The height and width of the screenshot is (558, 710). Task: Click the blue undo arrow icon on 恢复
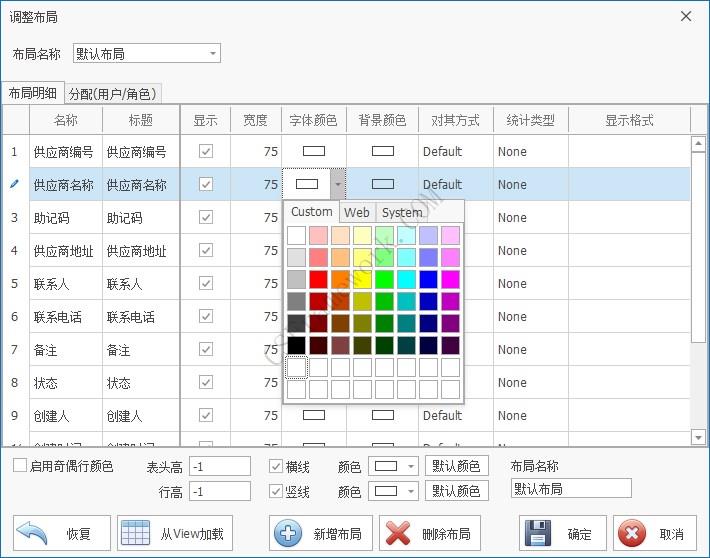click(32, 533)
